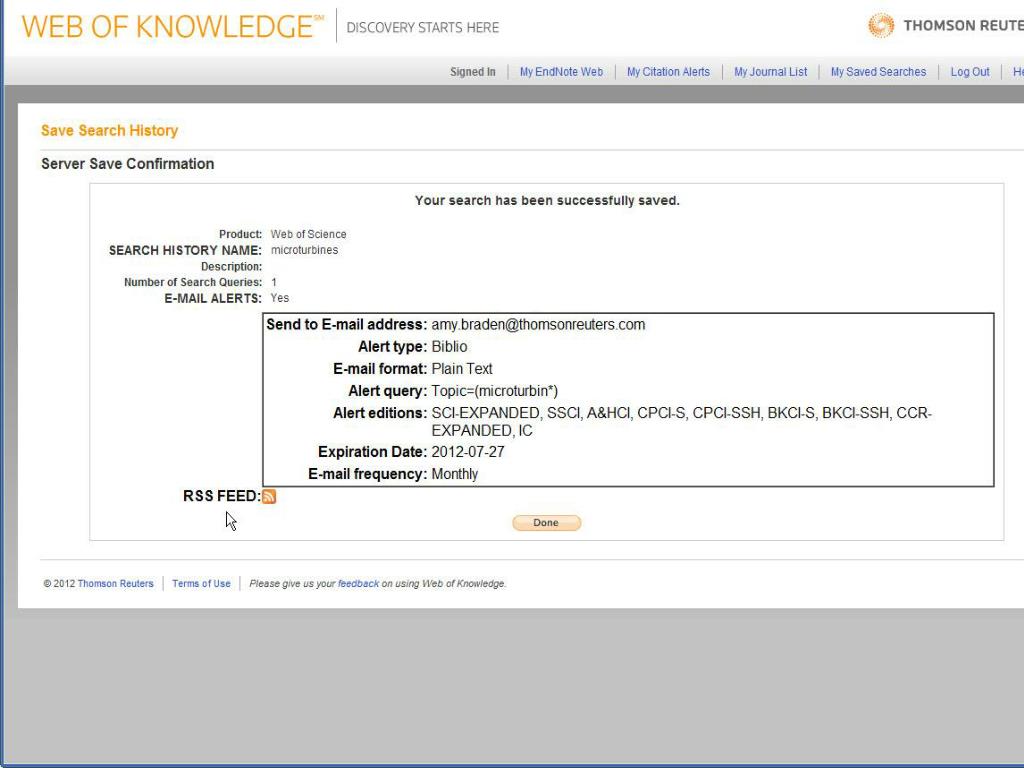Click E-MAIL ALERTS value 'Yes'

click(280, 298)
